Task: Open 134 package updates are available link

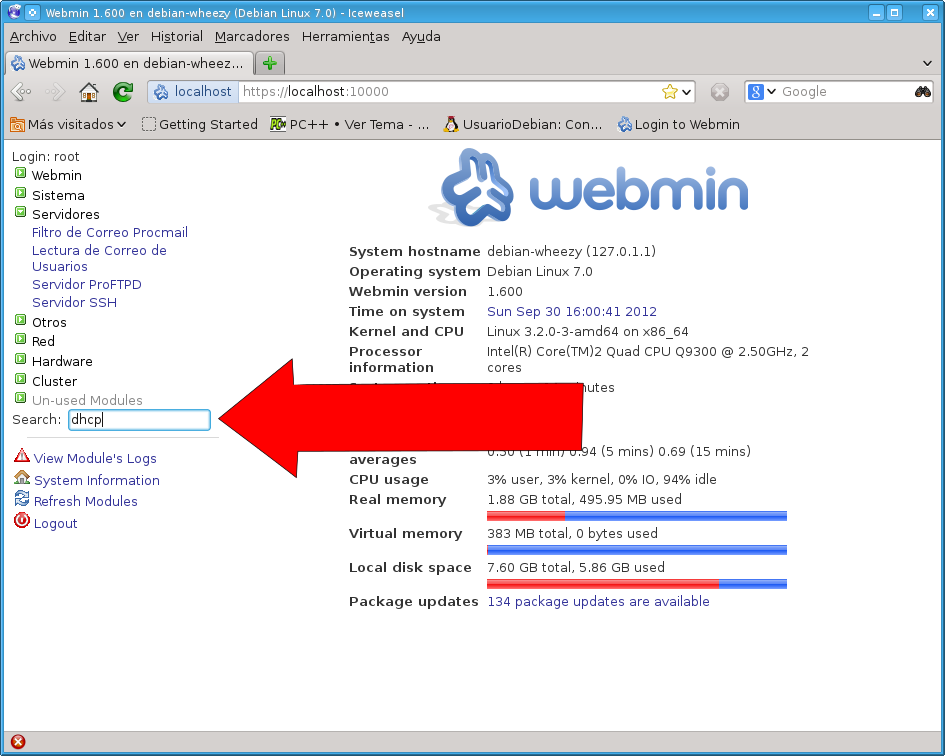Action: pyautogui.click(x=598, y=602)
